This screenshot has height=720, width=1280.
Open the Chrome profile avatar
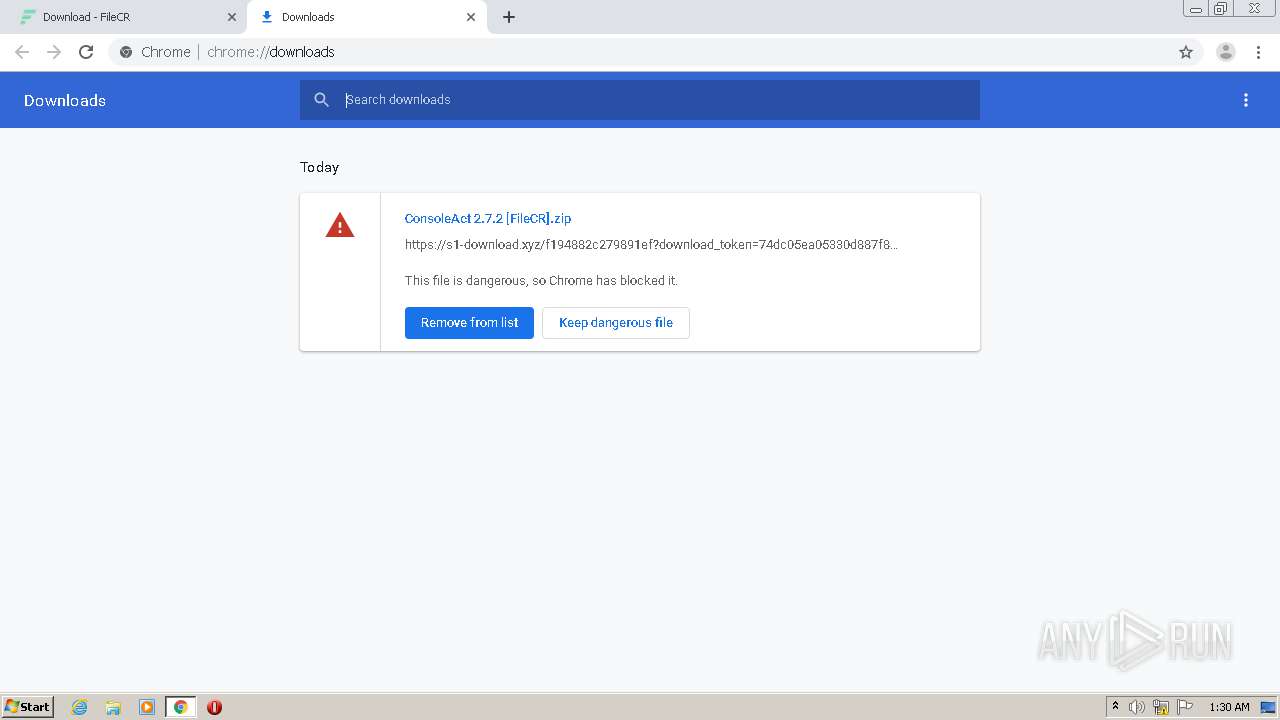[x=1226, y=52]
